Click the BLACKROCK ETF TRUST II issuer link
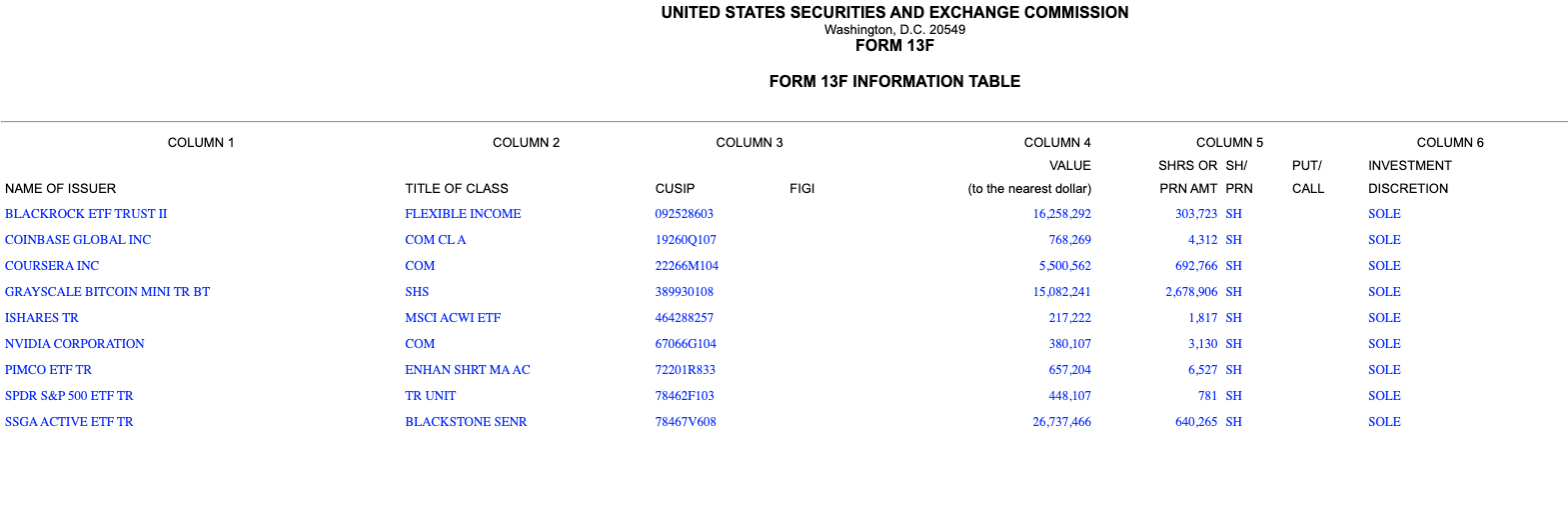The image size is (1568, 524). pyautogui.click(x=86, y=214)
